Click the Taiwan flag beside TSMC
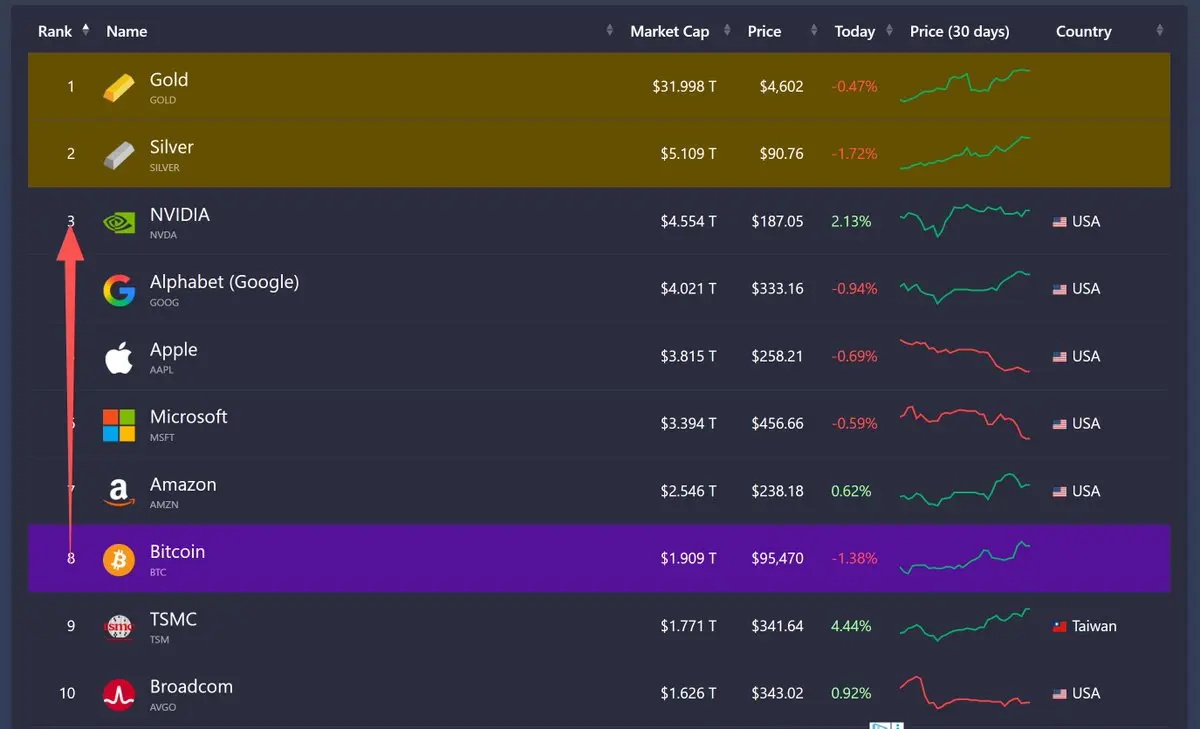Viewport: 1200px width, 729px height. pyautogui.click(x=1059, y=627)
